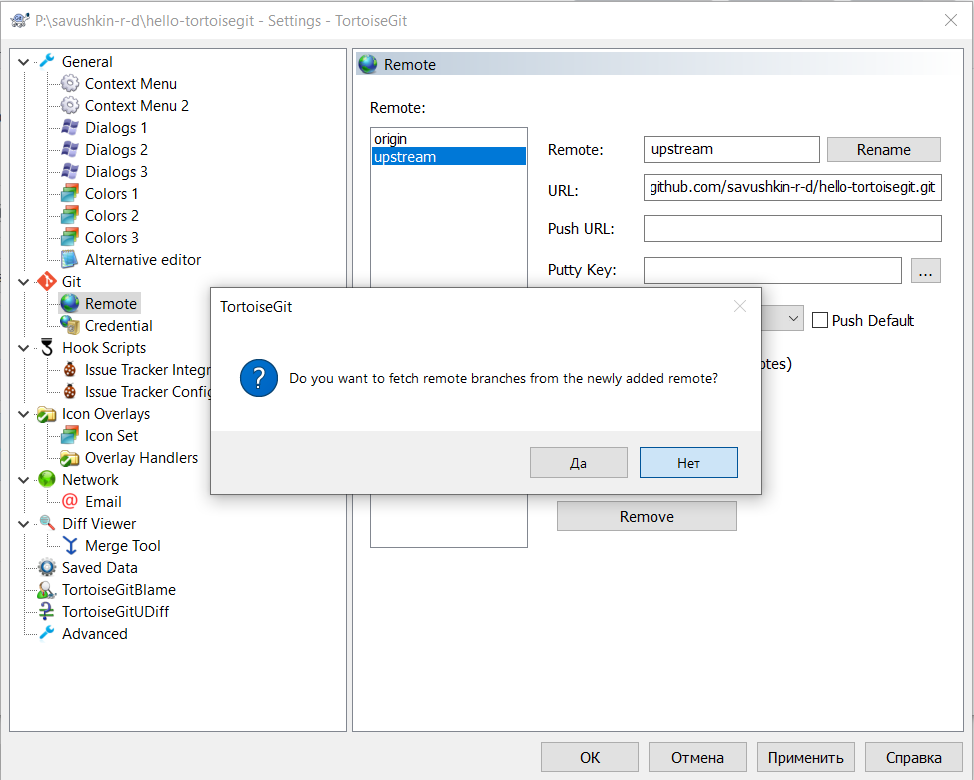This screenshot has width=974, height=780.
Task: Click the Windows flag icon for Dialogs 3
Action: [70, 171]
